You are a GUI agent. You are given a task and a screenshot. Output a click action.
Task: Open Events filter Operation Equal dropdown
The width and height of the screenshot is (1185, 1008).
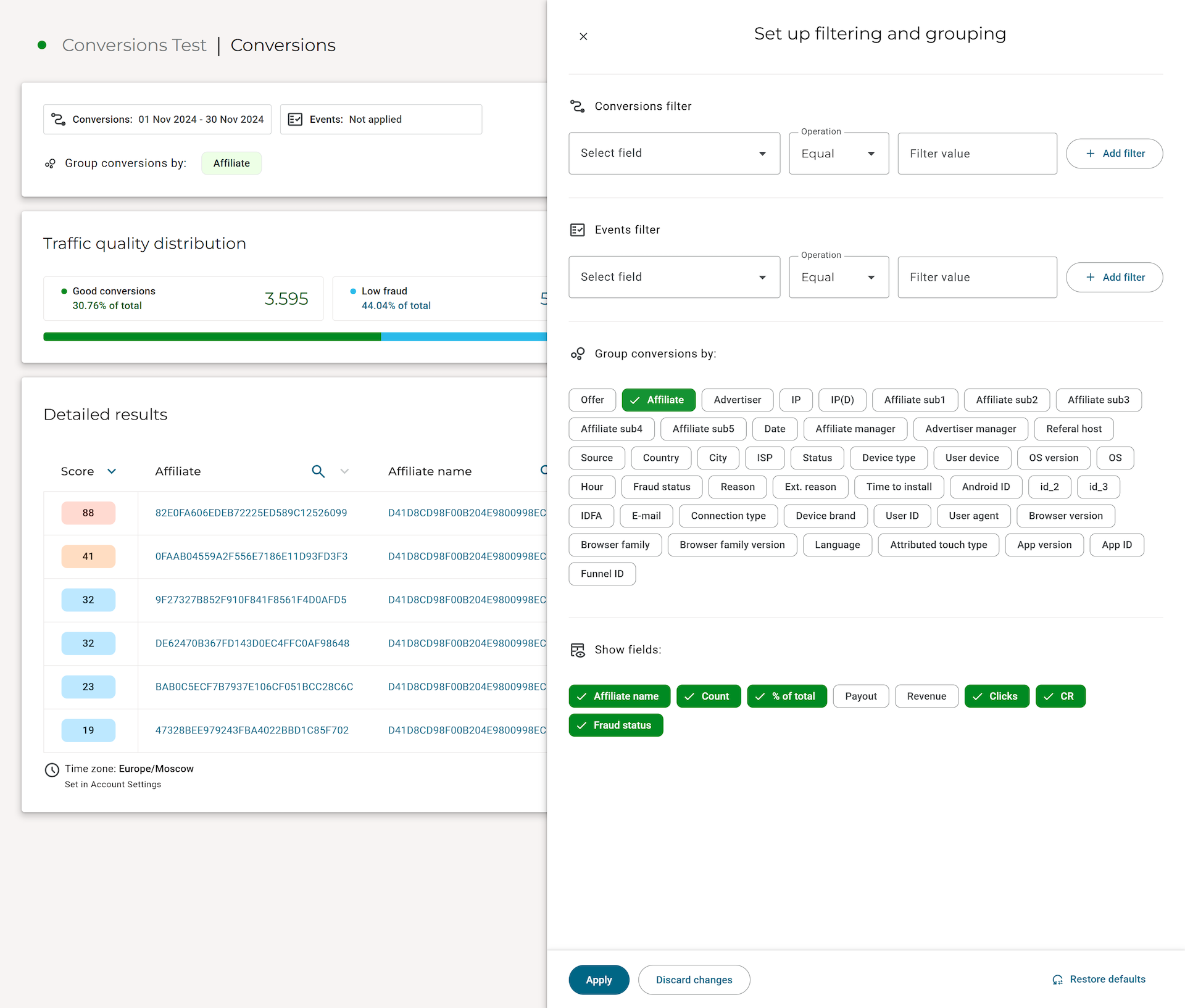coord(838,277)
